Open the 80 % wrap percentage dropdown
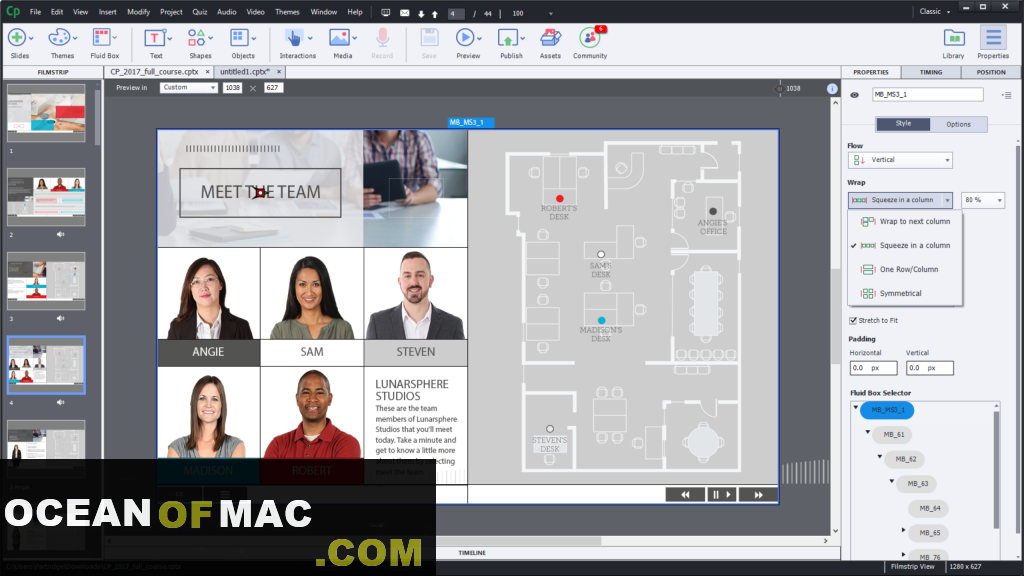Image resolution: width=1024 pixels, height=576 pixels. 983,200
